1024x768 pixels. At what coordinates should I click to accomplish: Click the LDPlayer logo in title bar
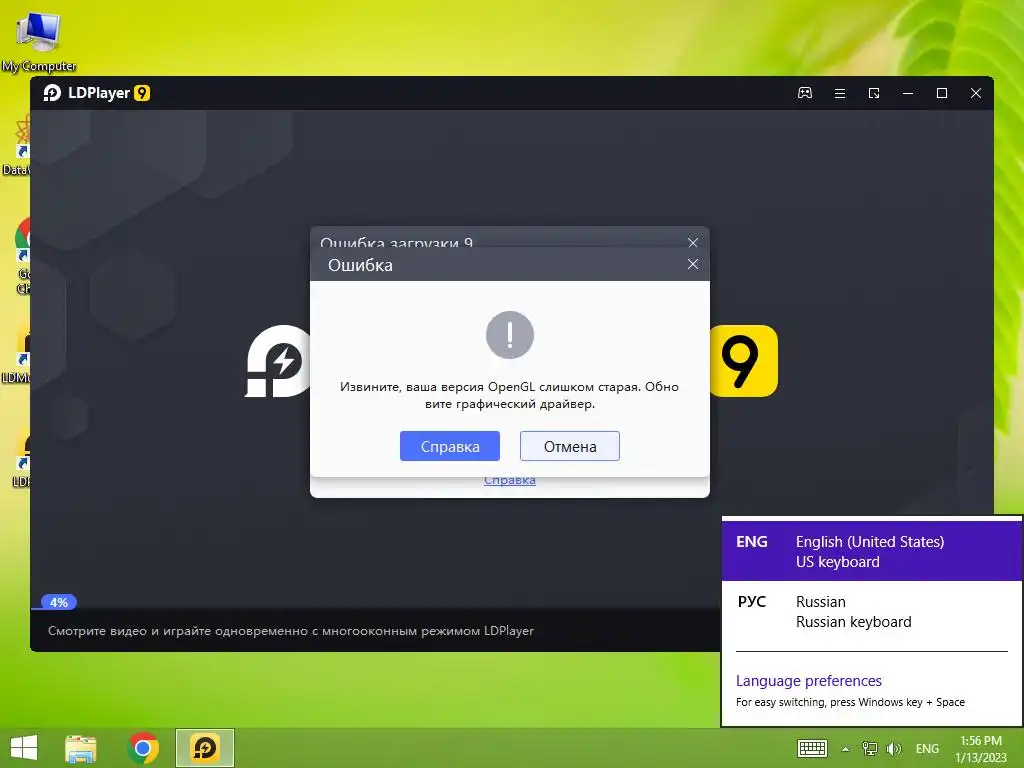click(97, 93)
